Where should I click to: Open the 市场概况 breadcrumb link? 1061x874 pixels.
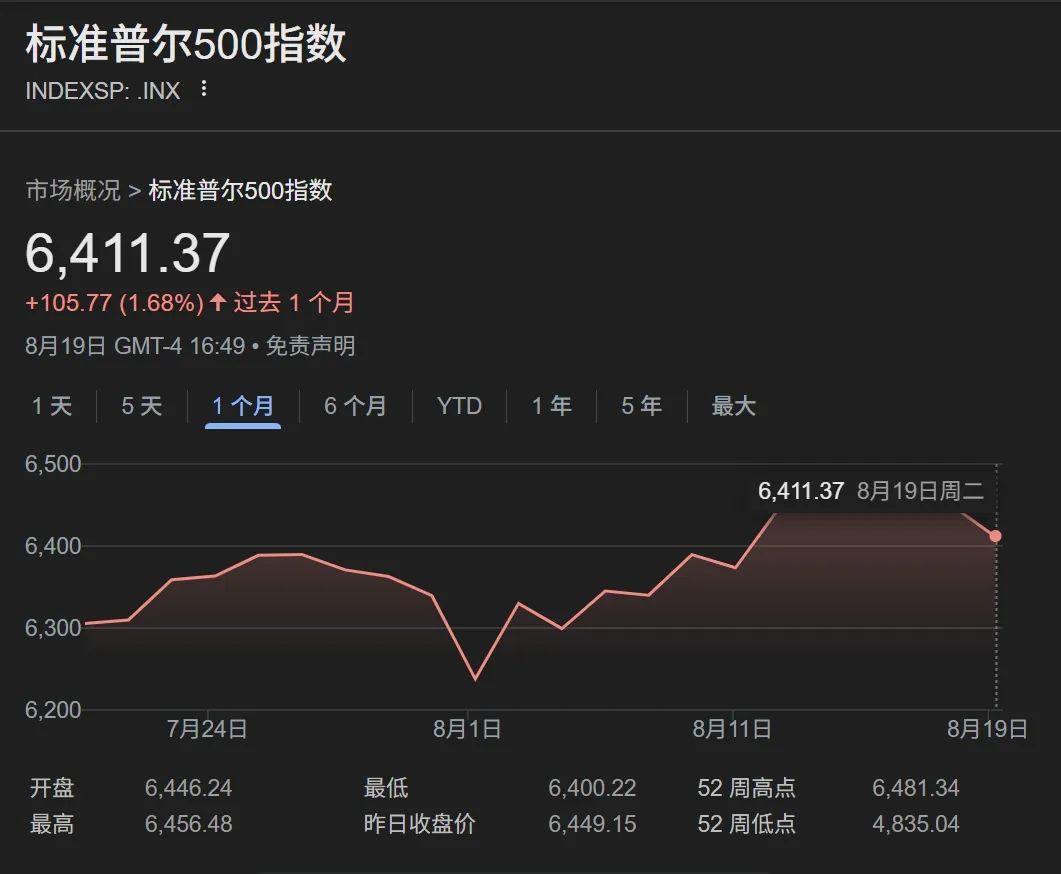click(73, 190)
